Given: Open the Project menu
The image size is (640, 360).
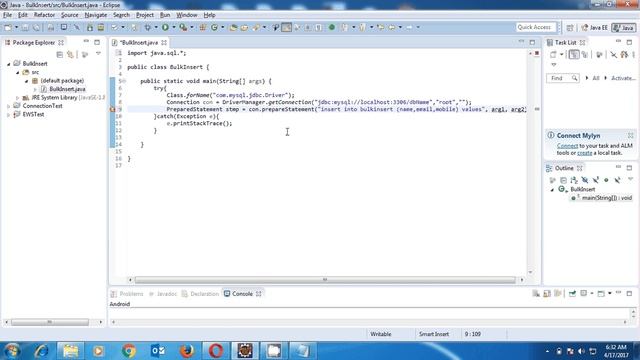Looking at the screenshot, I should pos(145,15).
